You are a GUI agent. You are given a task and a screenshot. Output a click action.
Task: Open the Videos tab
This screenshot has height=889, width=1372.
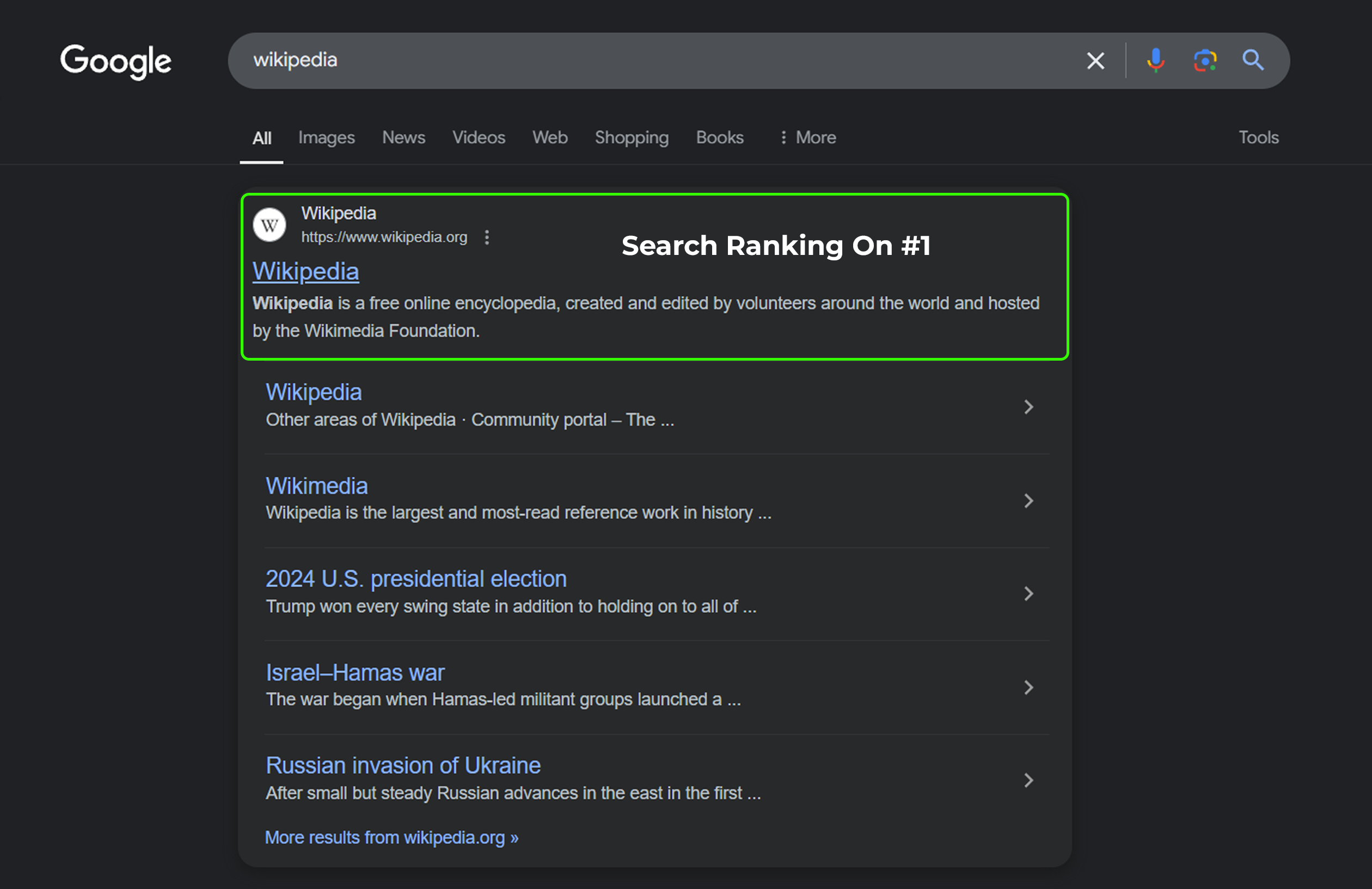479,138
